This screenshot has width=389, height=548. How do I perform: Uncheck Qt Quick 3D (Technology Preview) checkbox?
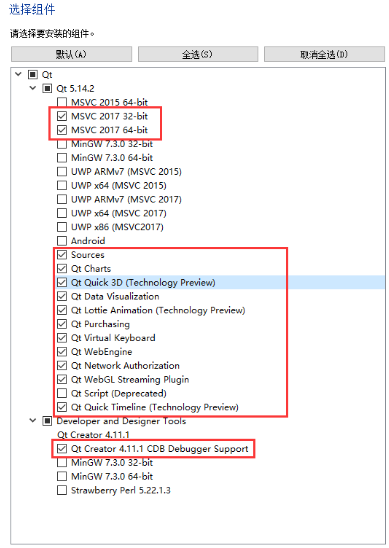[x=62, y=282]
